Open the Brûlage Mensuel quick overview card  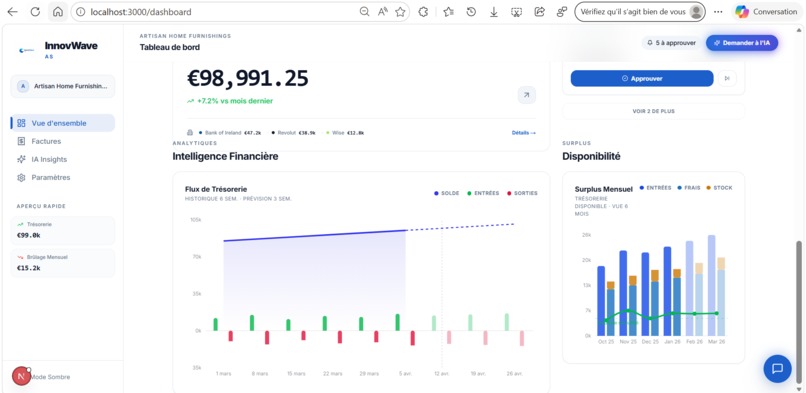[x=63, y=263]
